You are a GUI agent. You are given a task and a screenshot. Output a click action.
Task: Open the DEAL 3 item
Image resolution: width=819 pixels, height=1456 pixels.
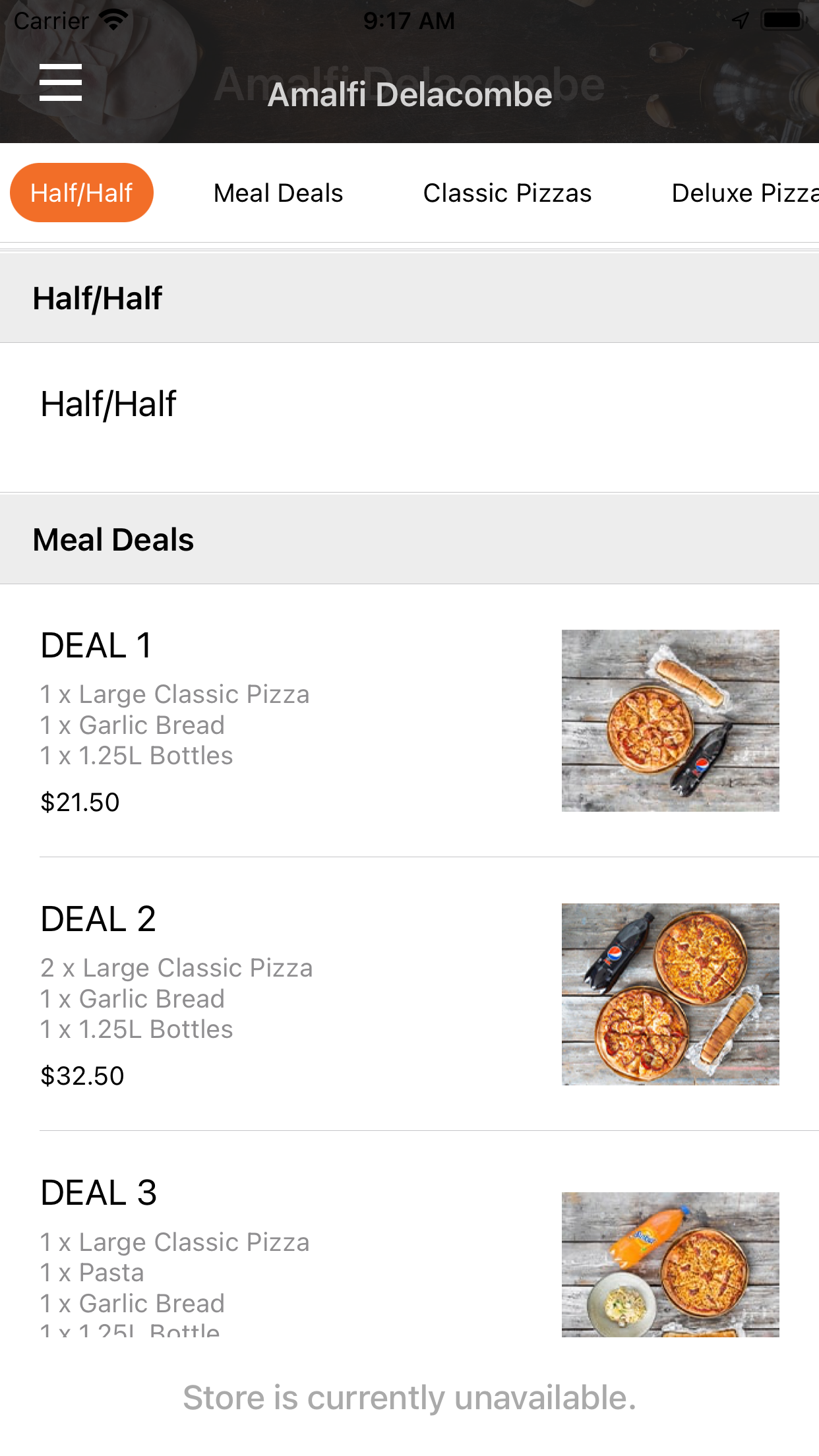[409, 1234]
